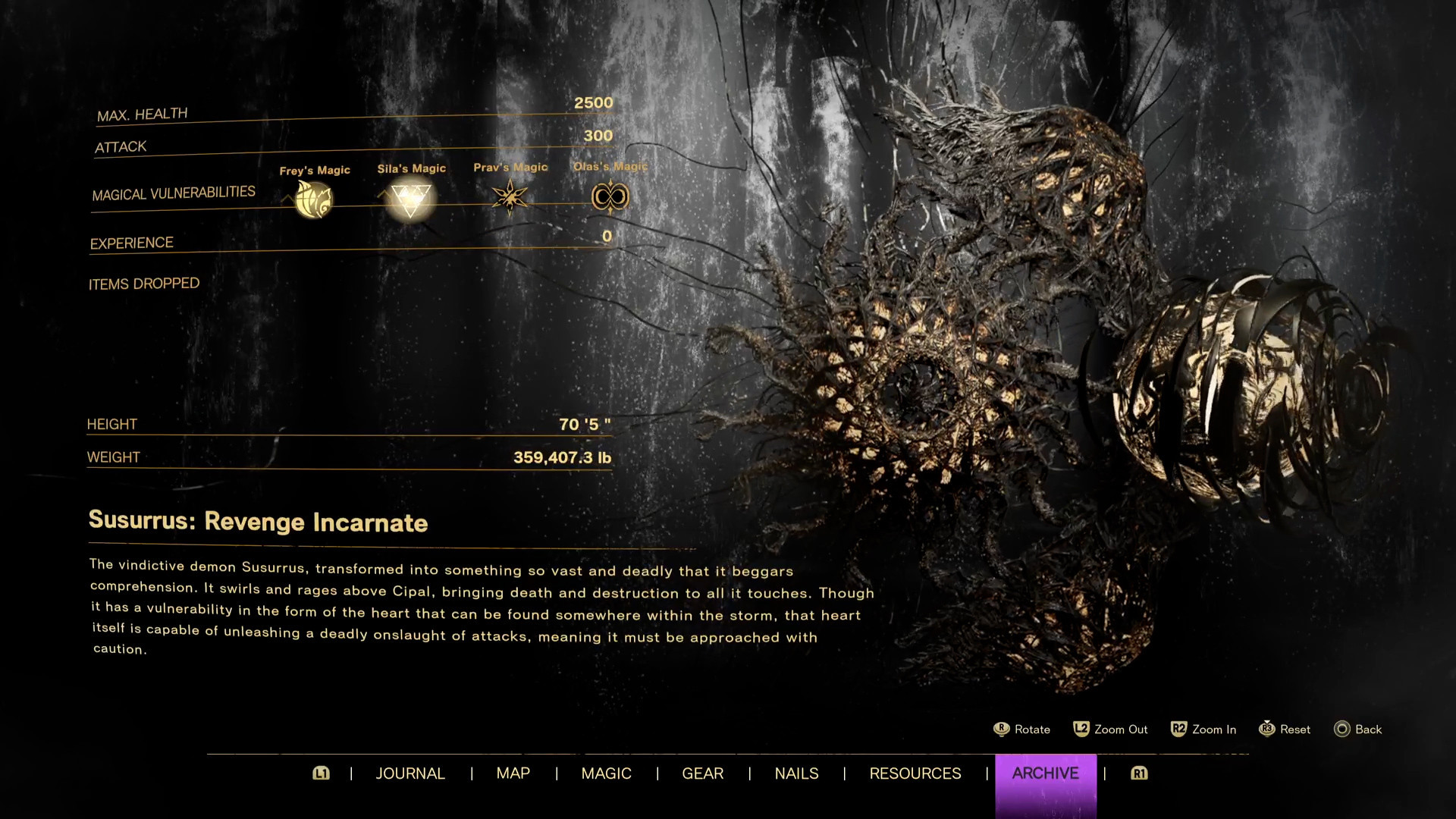Image resolution: width=1456 pixels, height=819 pixels.
Task: Click the EXPERIENCE label
Action: pyautogui.click(x=132, y=243)
